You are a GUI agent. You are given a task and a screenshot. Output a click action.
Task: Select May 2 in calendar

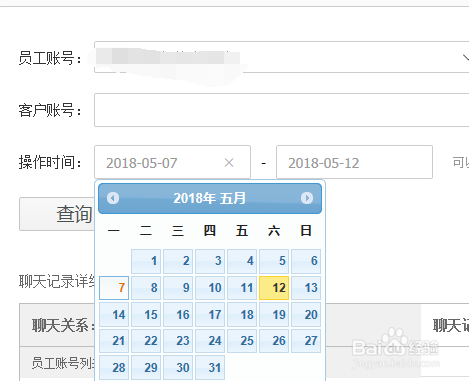(x=178, y=261)
